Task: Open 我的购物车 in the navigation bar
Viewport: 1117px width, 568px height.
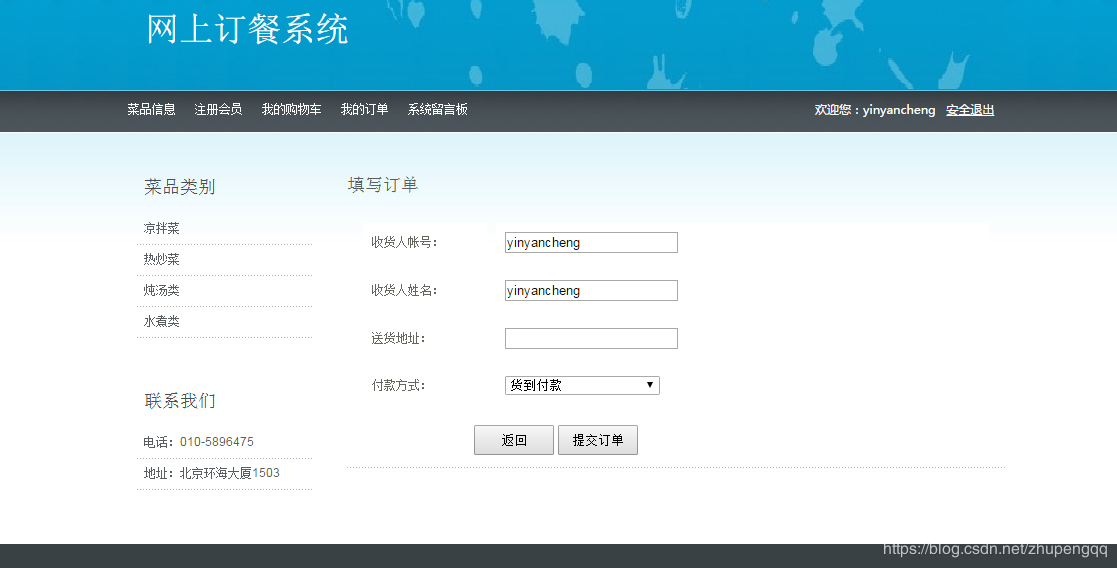Action: pyautogui.click(x=291, y=109)
